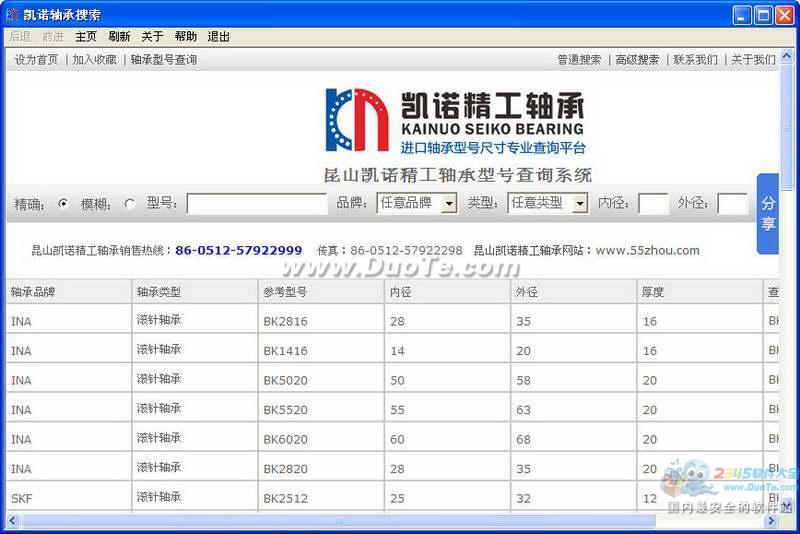Image resolution: width=800 pixels, height=534 pixels.
Task: Close the 凯诺轴承搜索 window
Action: 785,15
